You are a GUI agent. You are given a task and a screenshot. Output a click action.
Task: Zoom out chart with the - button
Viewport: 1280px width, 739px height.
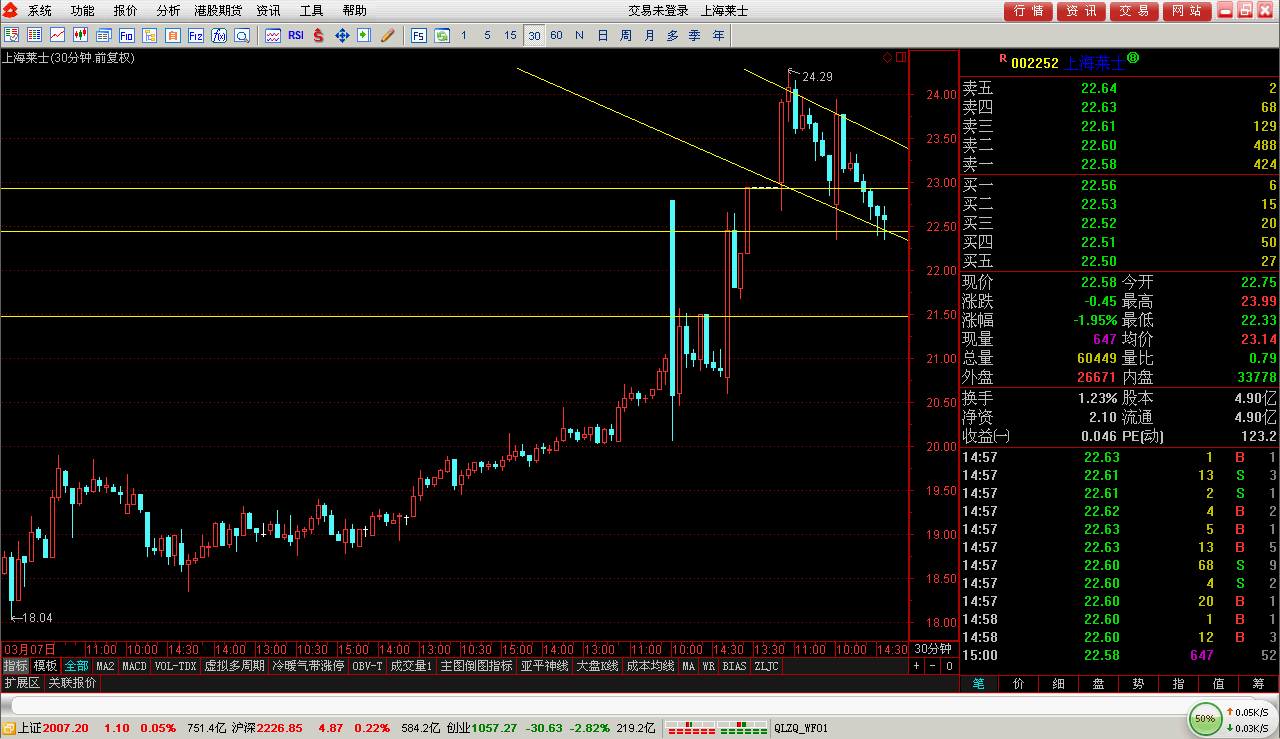(932, 666)
